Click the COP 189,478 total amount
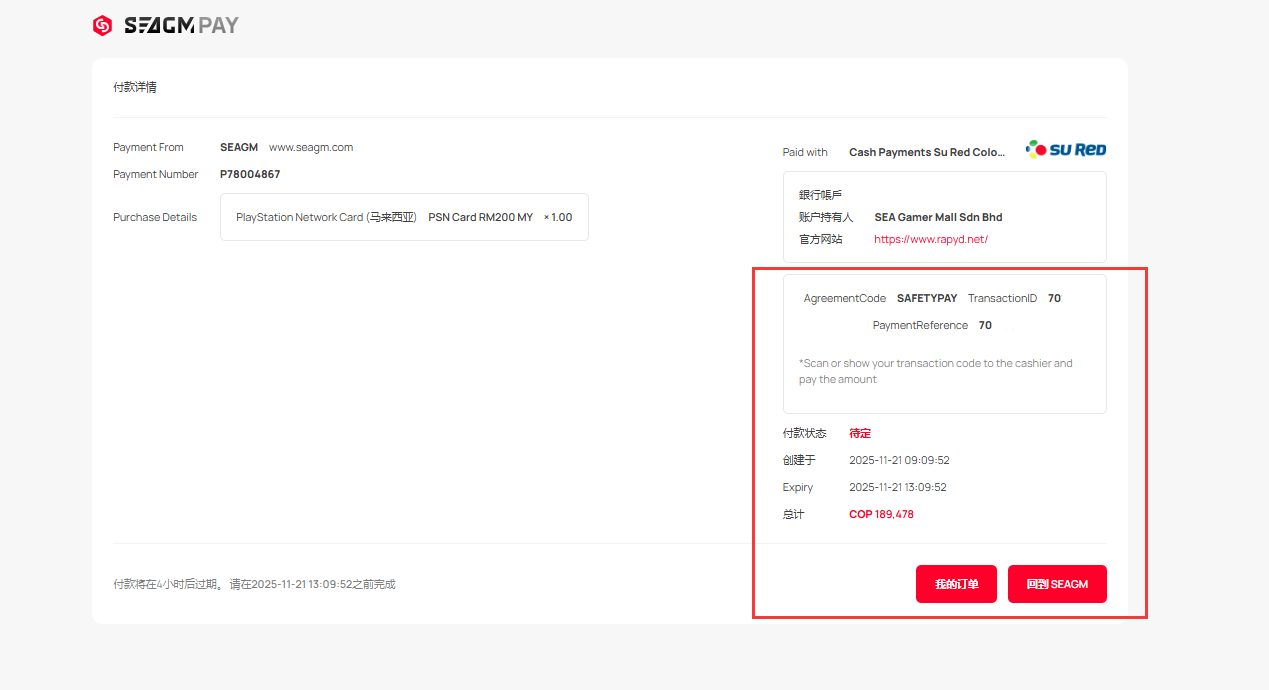 point(881,514)
